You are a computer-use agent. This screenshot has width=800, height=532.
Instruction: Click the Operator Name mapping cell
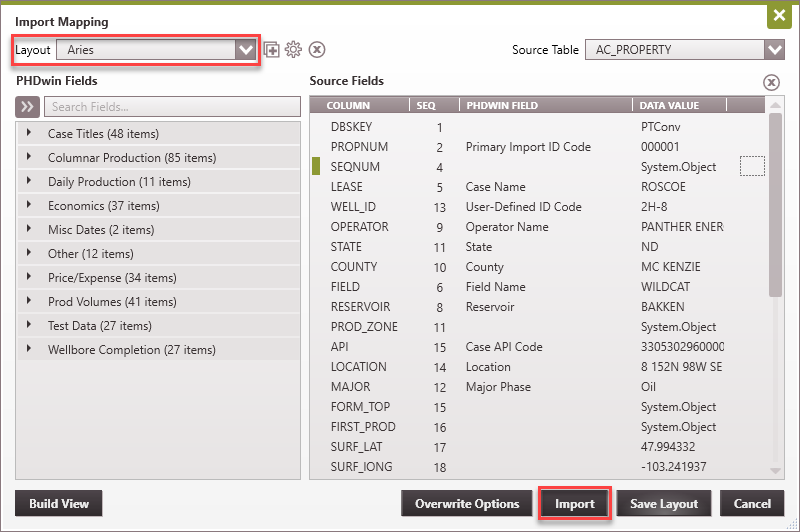(507, 226)
